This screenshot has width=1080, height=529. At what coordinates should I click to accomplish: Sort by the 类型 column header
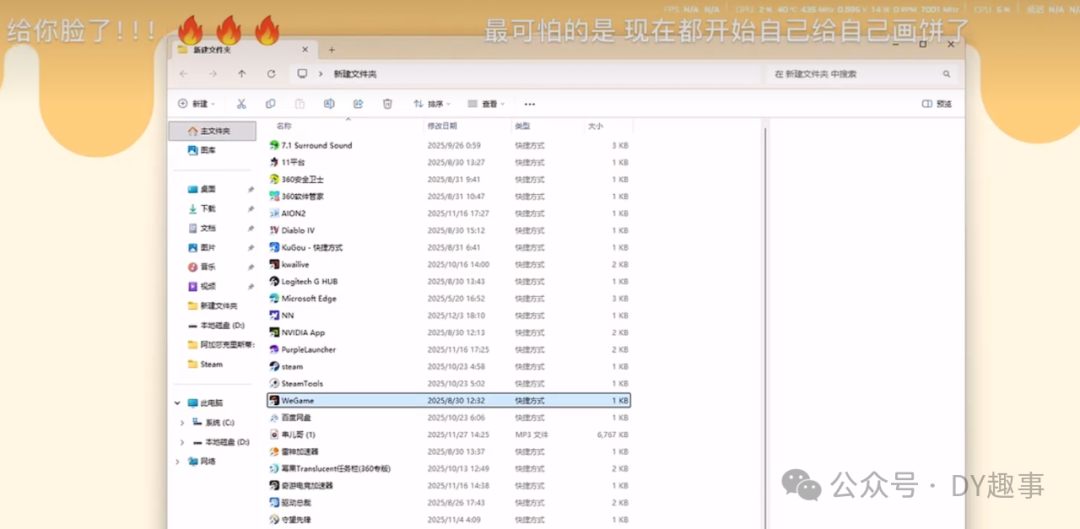click(x=523, y=126)
